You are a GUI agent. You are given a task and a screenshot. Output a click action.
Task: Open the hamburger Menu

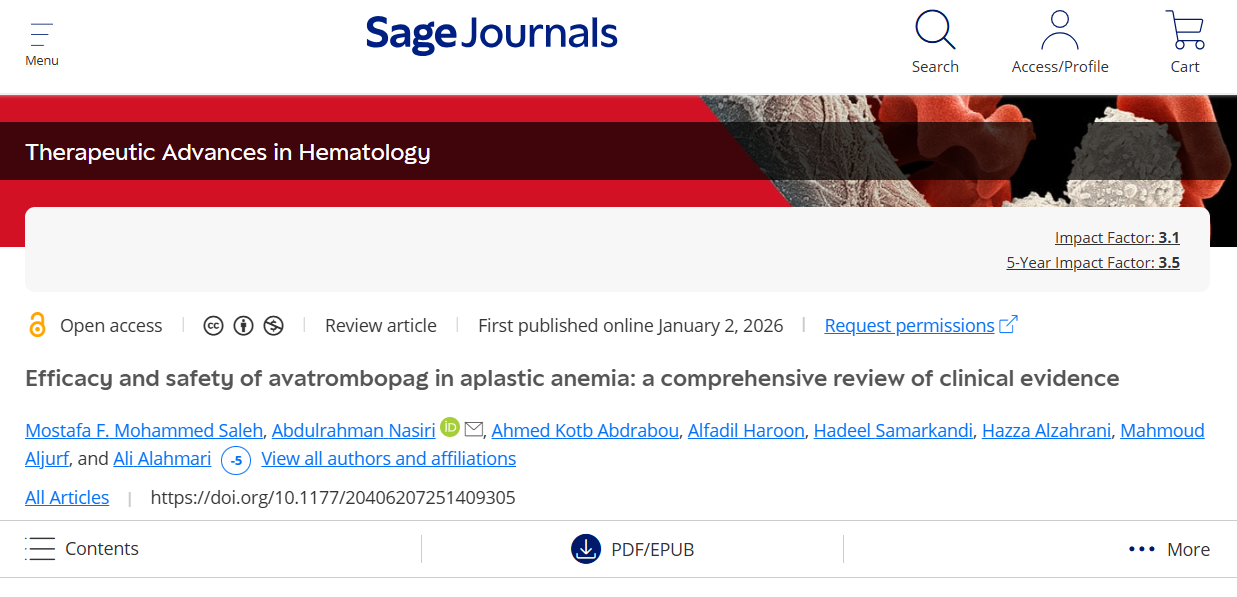point(40,36)
